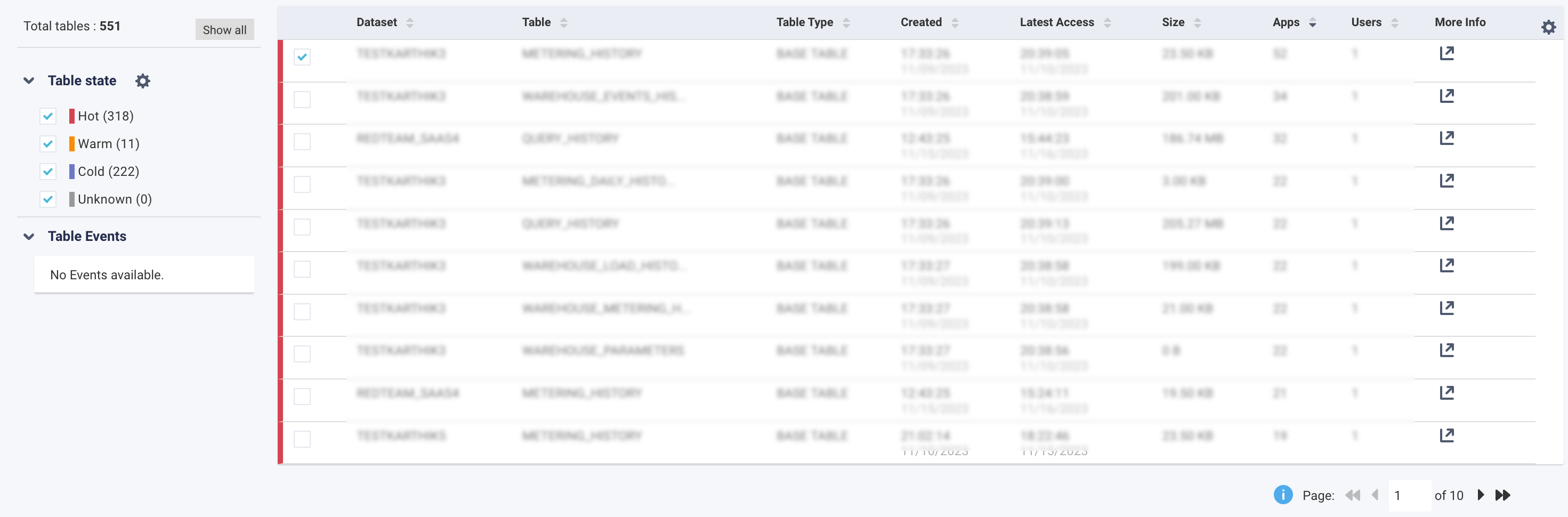Click the pagination info icon

coord(1282,495)
